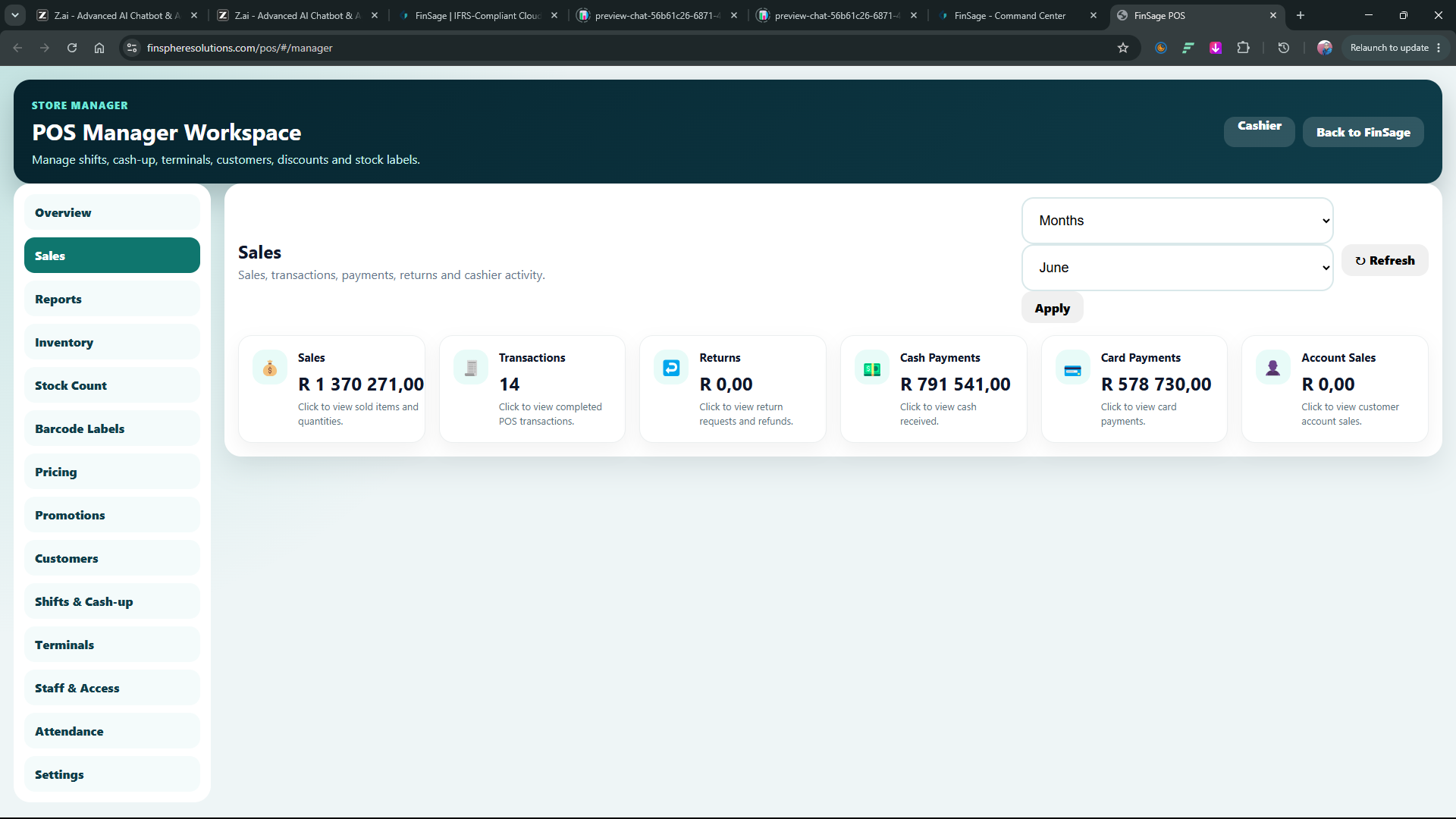
Task: Go to browser home page icon
Action: point(99,48)
